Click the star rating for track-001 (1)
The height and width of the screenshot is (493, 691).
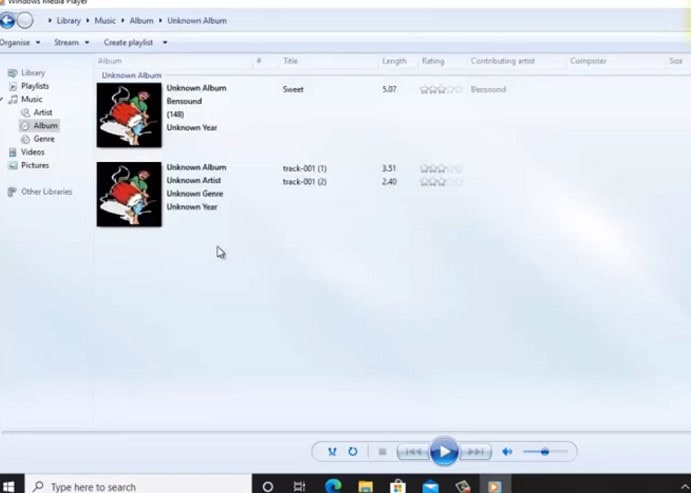pos(441,168)
